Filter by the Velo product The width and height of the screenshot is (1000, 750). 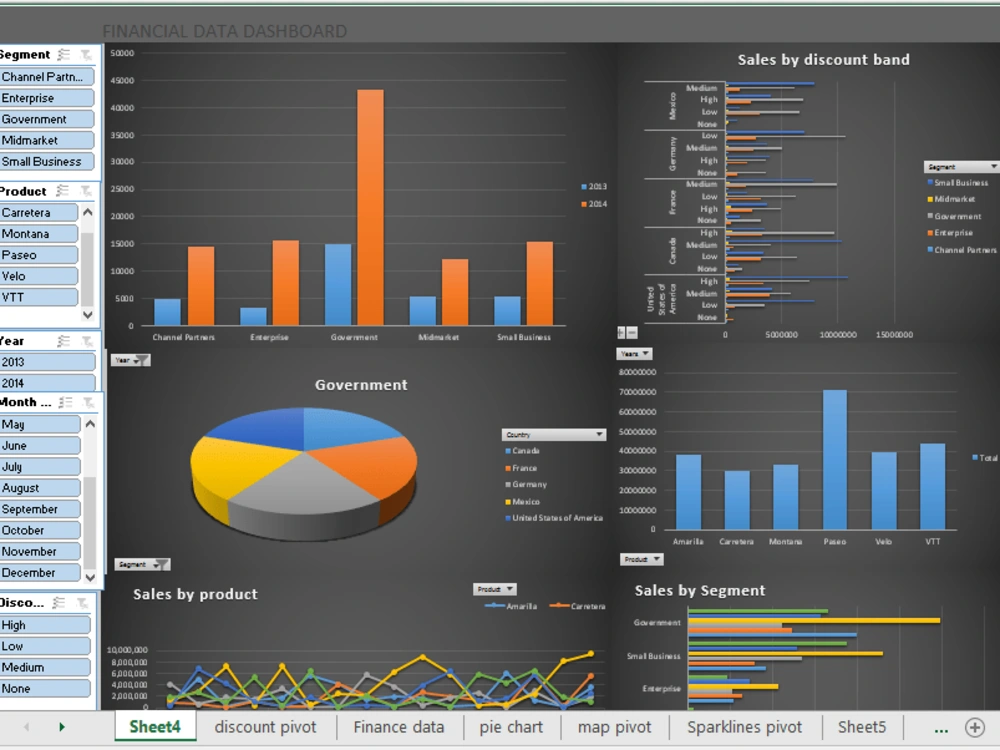point(39,276)
